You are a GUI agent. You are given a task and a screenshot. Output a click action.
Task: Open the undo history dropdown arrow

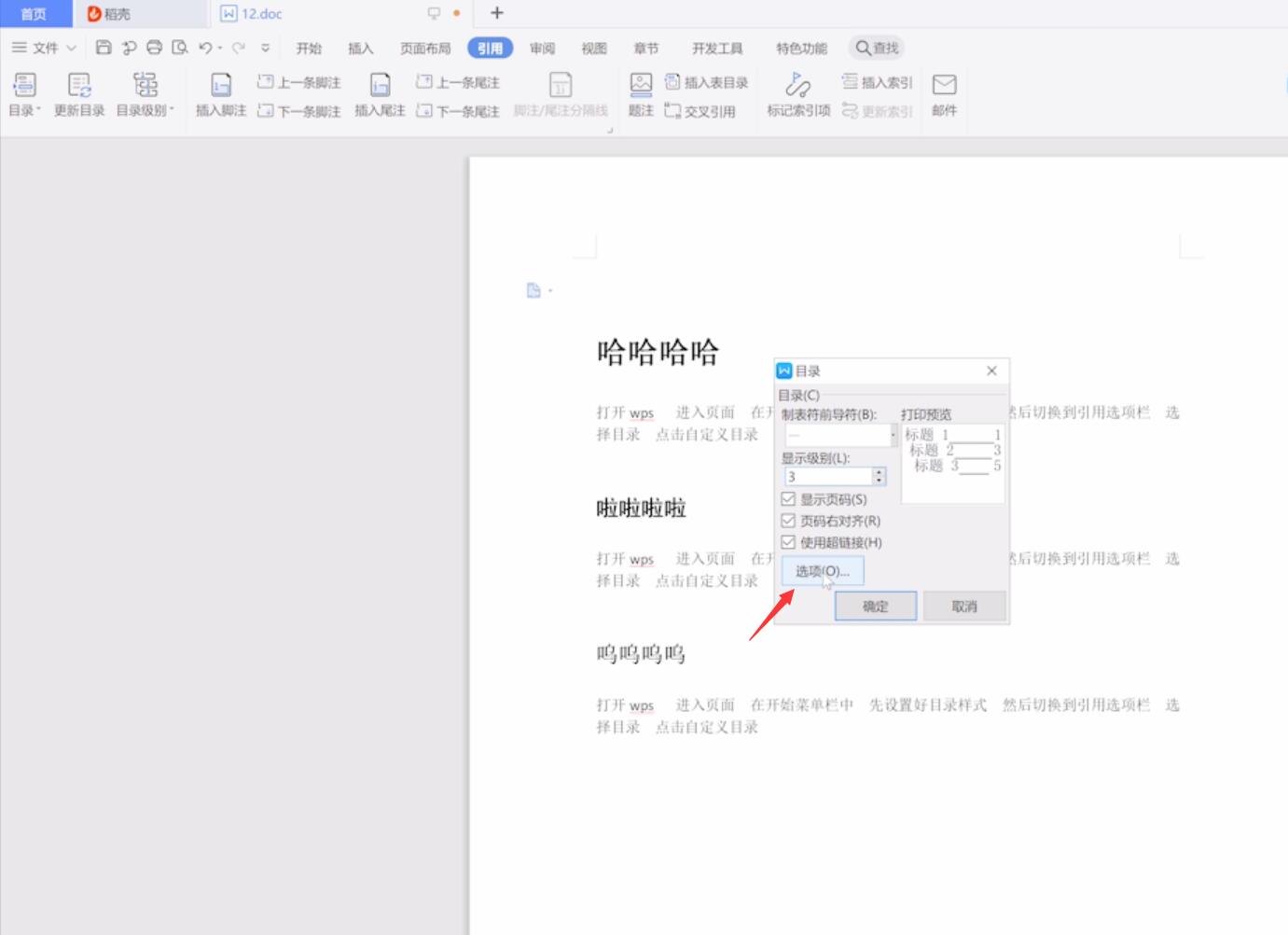[220, 48]
